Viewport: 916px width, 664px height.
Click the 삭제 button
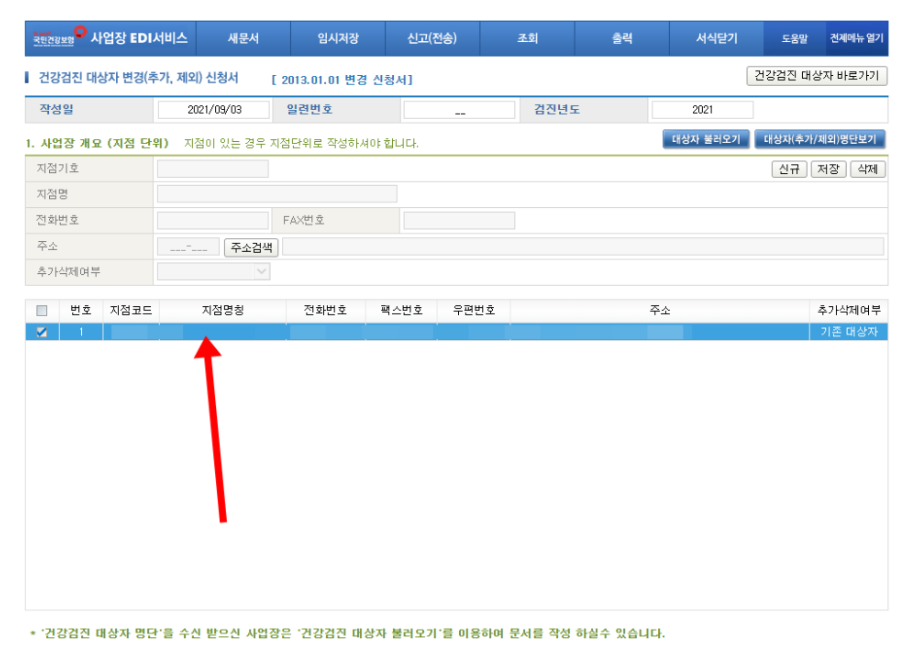[x=868, y=169]
